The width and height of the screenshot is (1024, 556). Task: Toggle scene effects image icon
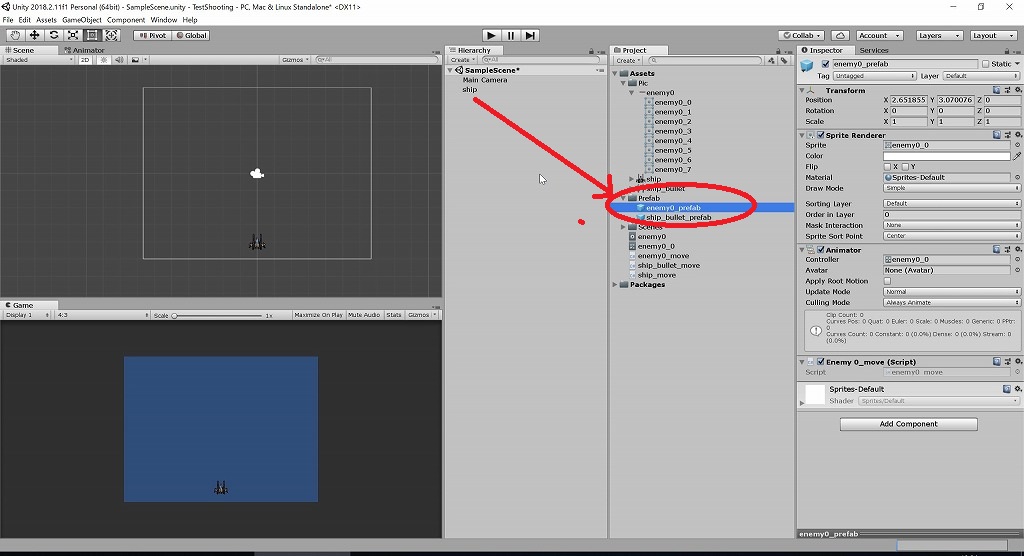(x=135, y=59)
